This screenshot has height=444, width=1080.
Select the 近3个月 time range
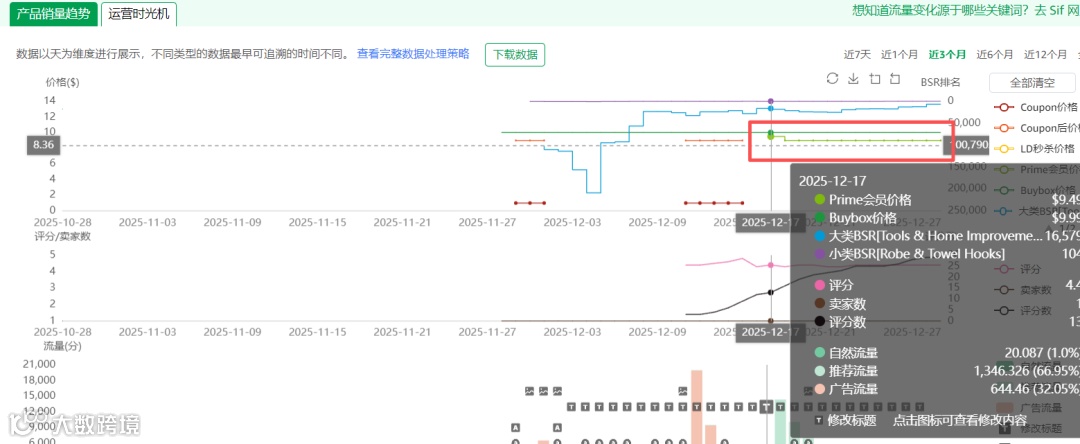pos(947,54)
